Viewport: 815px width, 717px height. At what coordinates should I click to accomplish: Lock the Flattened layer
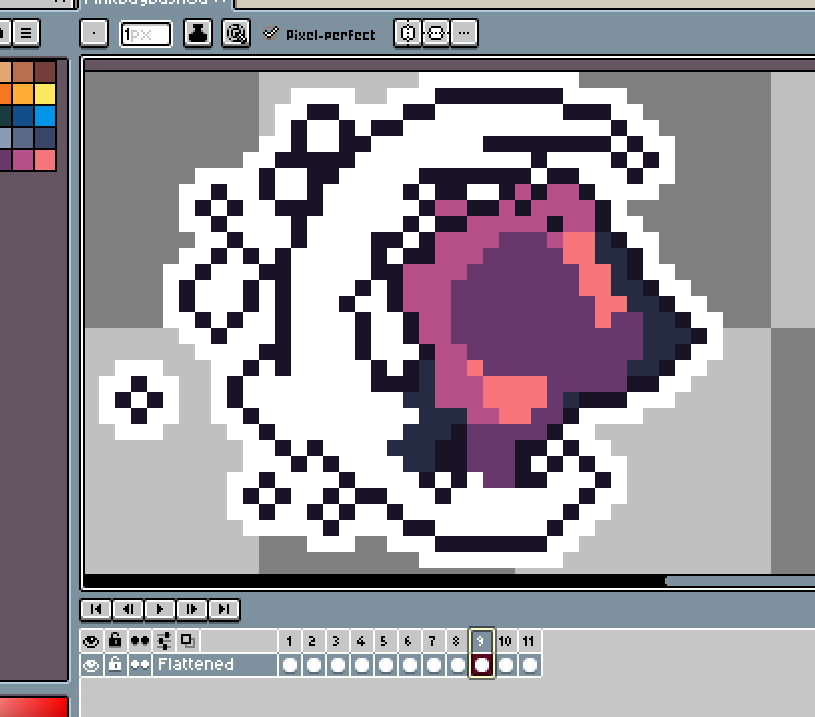[x=115, y=665]
